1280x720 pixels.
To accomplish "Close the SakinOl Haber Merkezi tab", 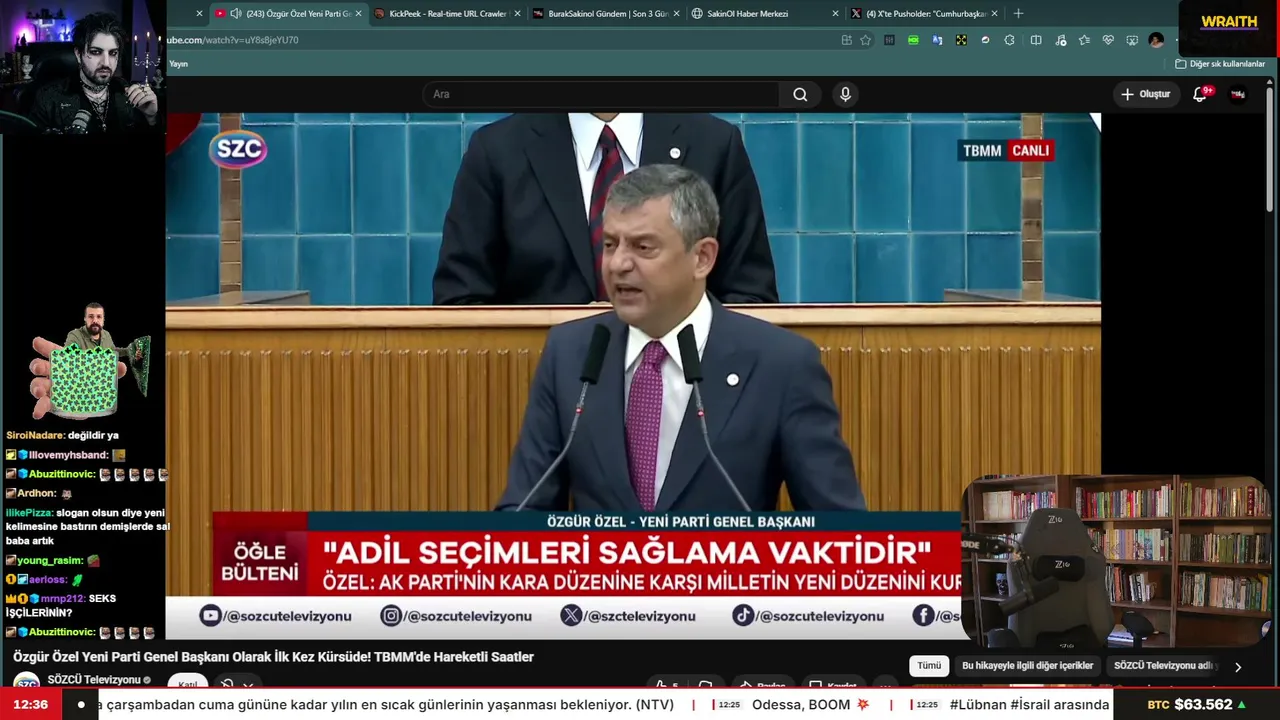I will (835, 14).
